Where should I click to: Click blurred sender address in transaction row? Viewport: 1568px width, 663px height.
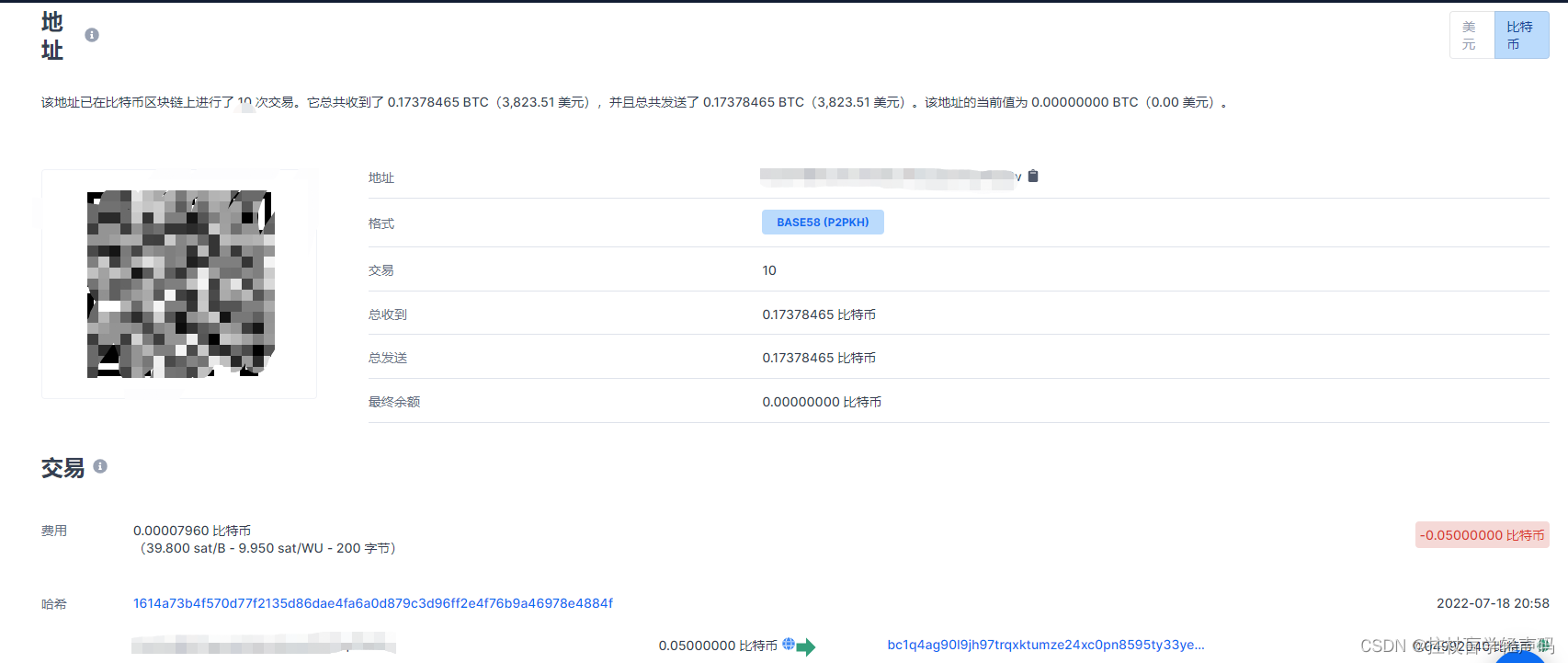click(x=264, y=644)
